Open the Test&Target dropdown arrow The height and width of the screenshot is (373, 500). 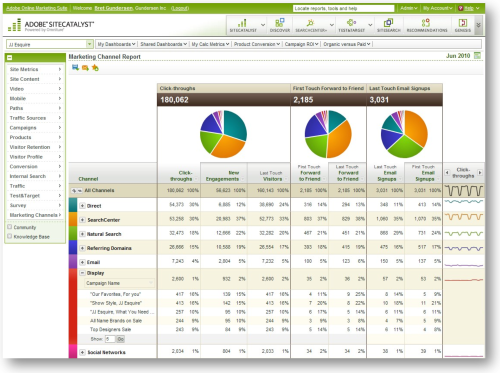[x=370, y=25]
